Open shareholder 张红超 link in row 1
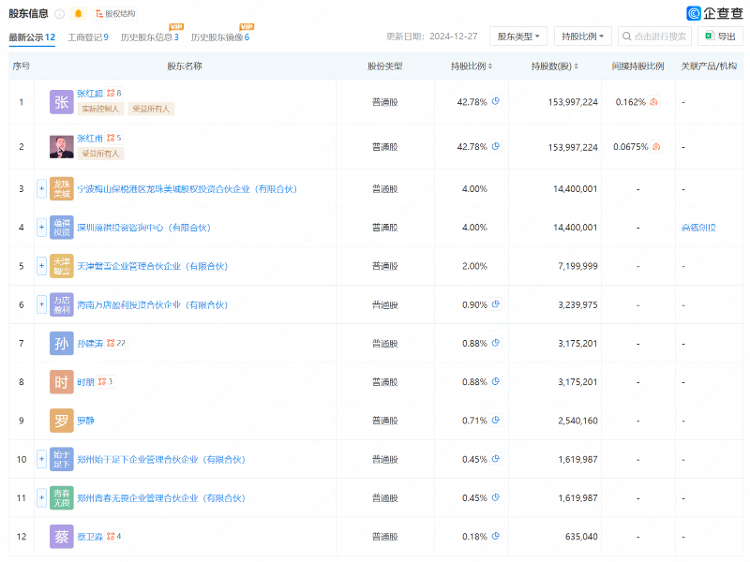 pyautogui.click(x=90, y=93)
